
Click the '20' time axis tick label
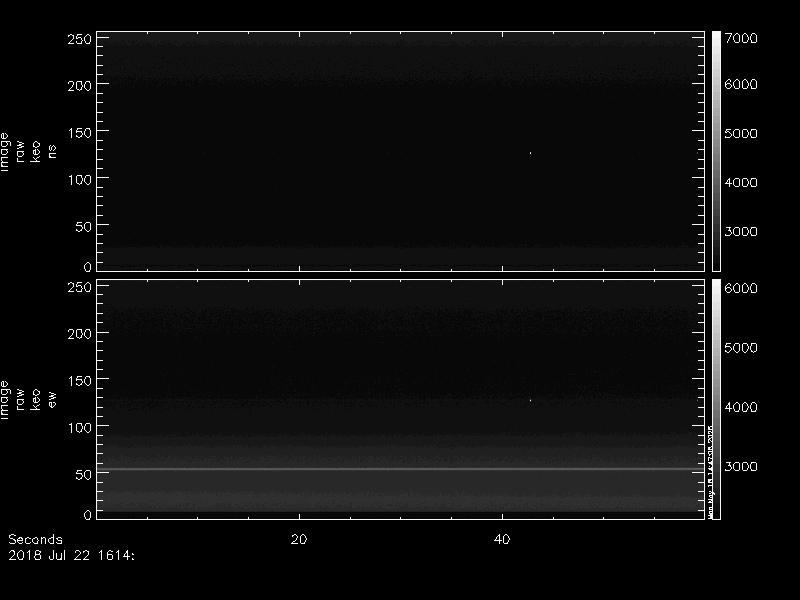tap(299, 540)
